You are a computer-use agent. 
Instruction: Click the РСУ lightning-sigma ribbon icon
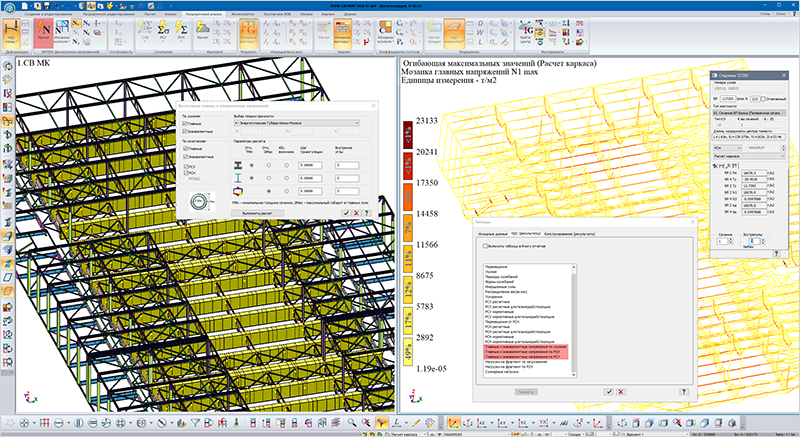click(x=163, y=31)
